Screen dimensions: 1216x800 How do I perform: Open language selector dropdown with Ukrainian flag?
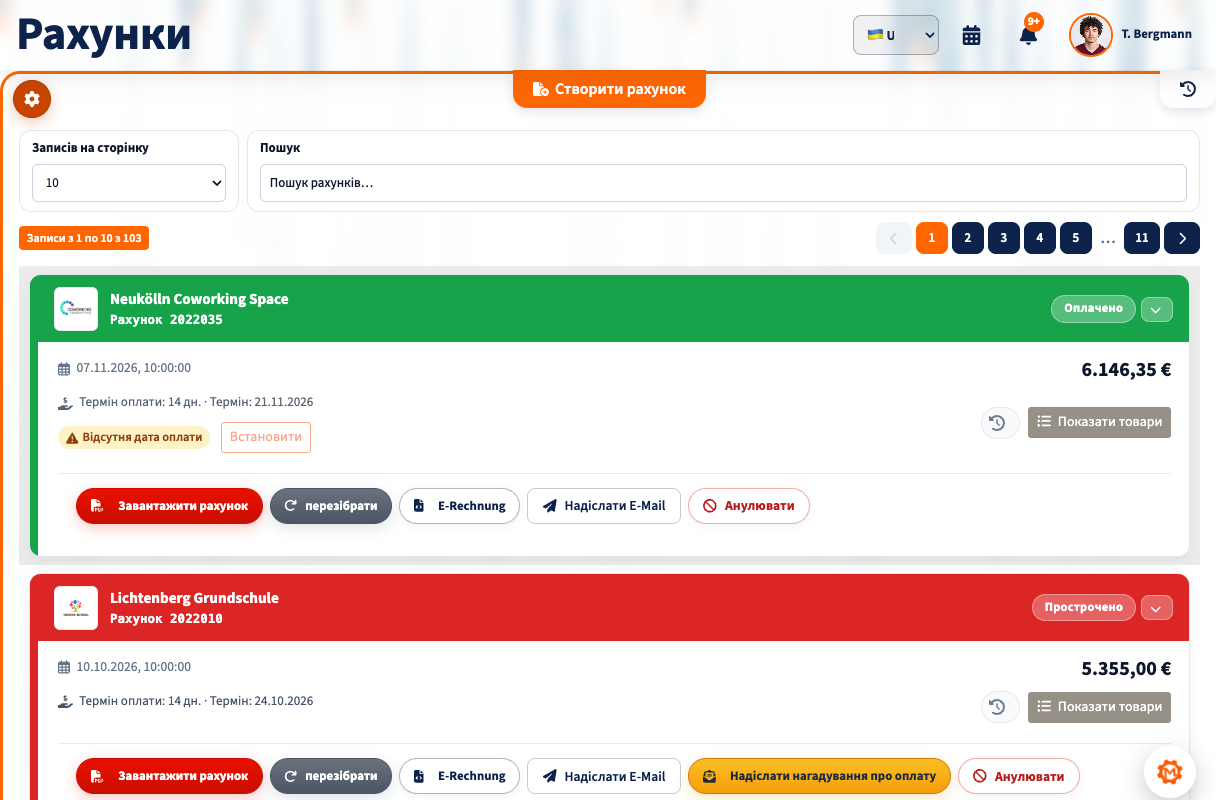point(896,35)
